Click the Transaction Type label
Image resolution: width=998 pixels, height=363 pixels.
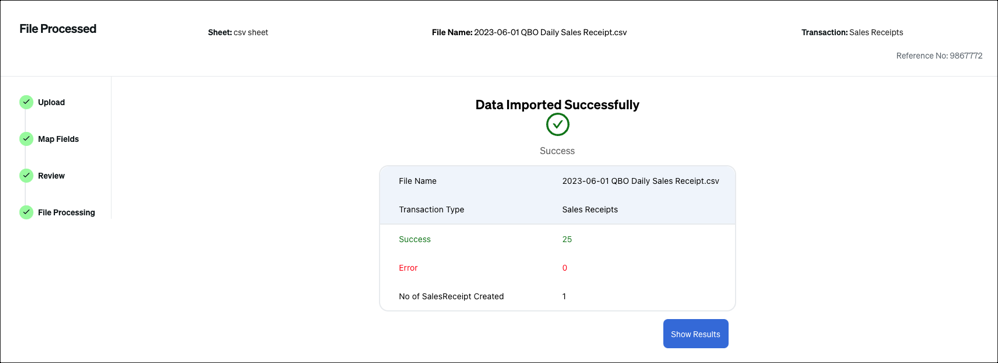click(x=432, y=210)
